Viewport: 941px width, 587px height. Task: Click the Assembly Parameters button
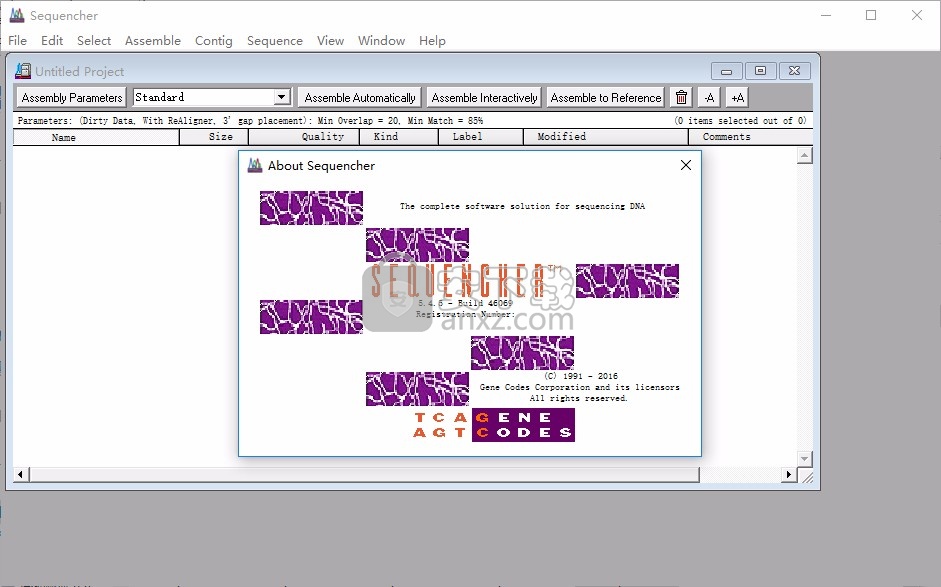tap(71, 97)
